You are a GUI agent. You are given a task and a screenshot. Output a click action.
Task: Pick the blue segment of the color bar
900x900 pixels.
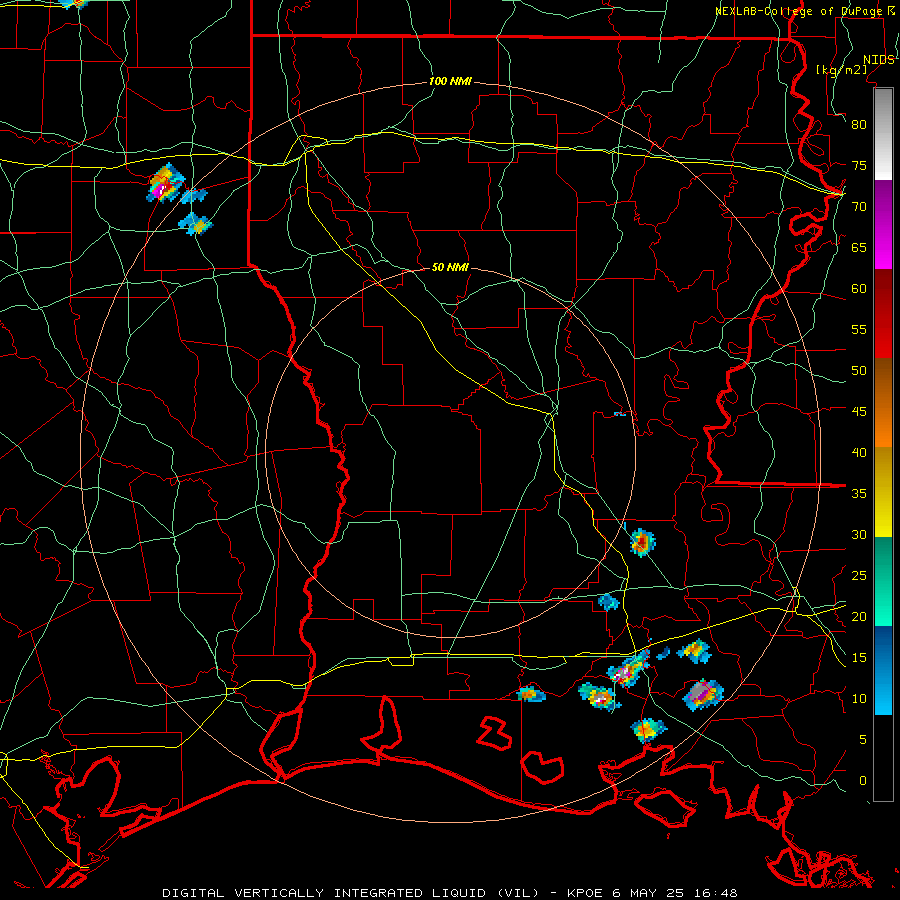[x=883, y=670]
